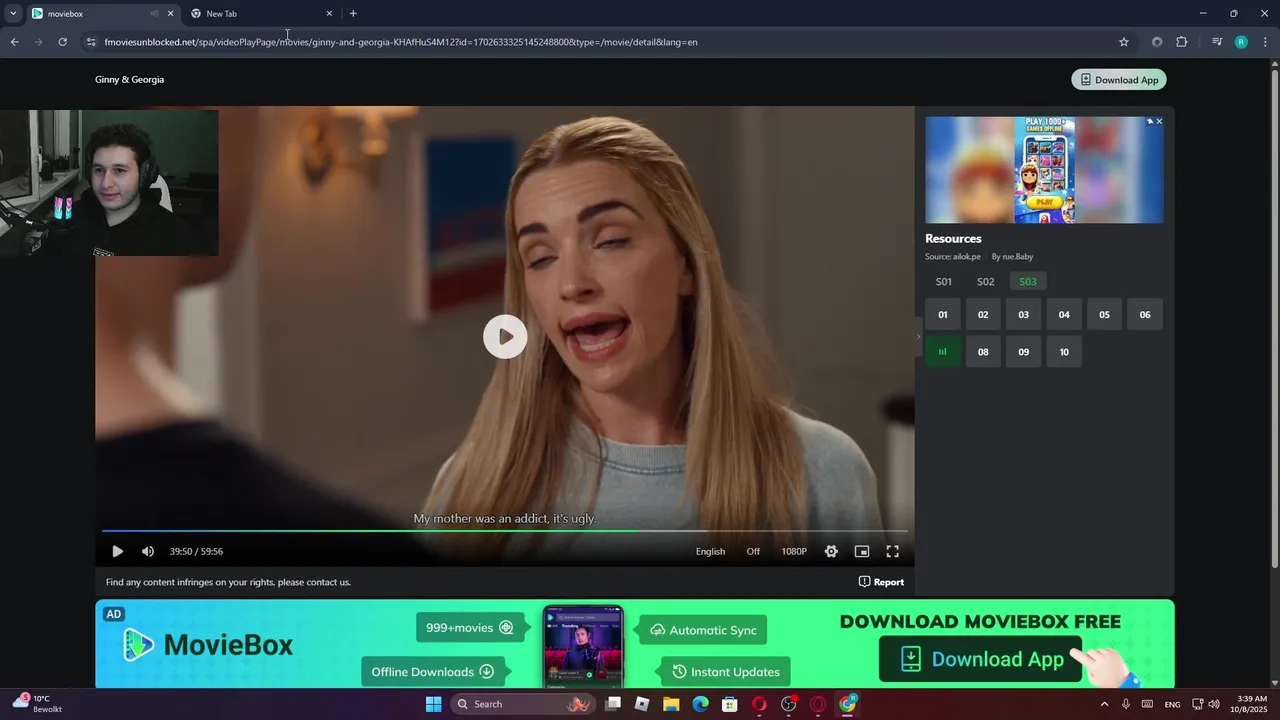Image resolution: width=1280 pixels, height=720 pixels.
Task: Select season S03
Action: 1028,282
